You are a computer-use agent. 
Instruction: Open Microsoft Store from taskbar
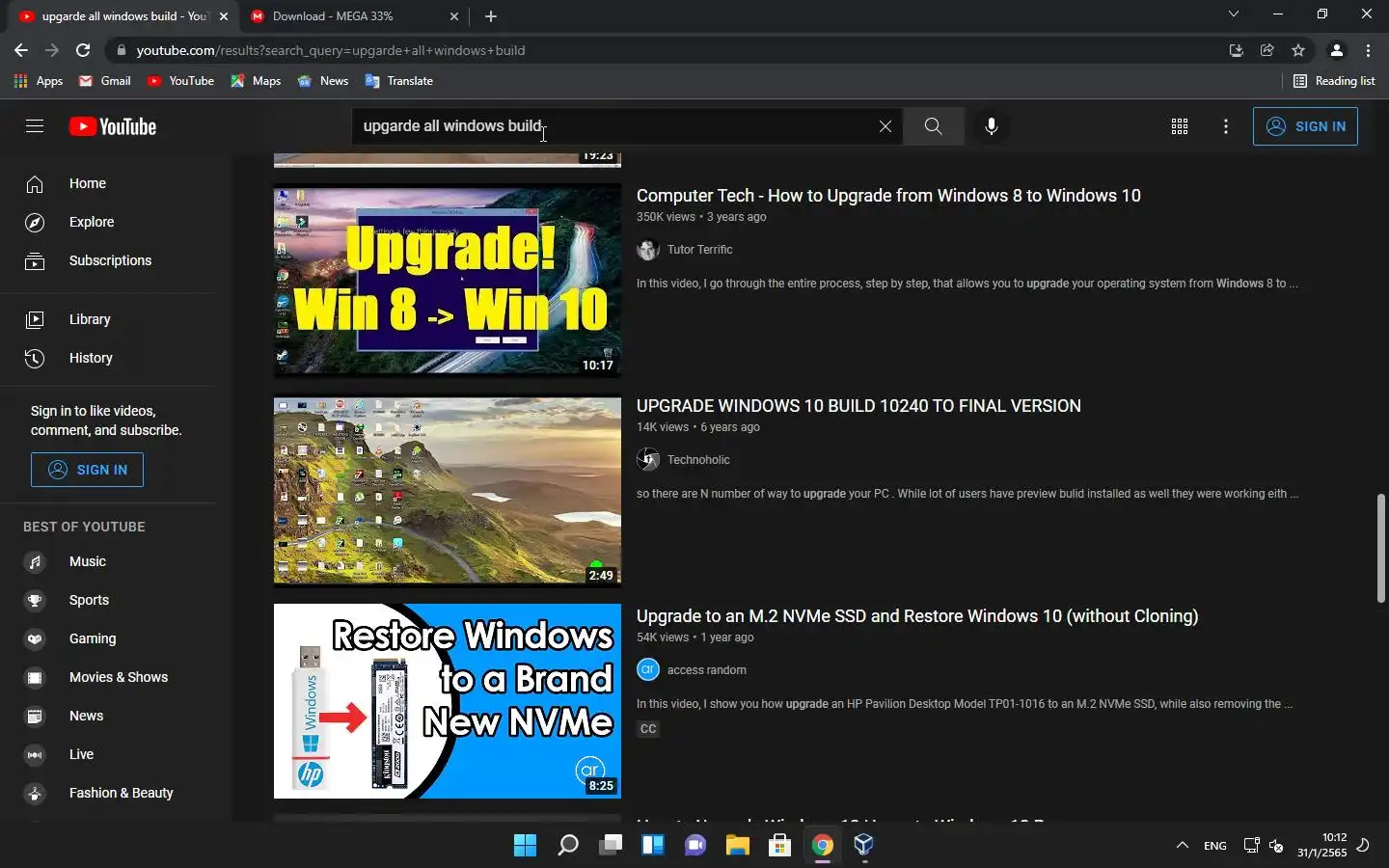pyautogui.click(x=779, y=845)
